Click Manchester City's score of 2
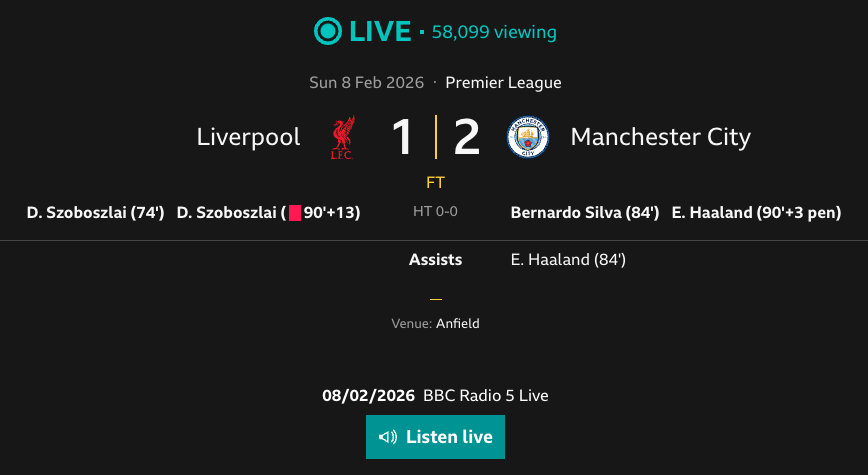The image size is (868, 475). [x=467, y=137]
